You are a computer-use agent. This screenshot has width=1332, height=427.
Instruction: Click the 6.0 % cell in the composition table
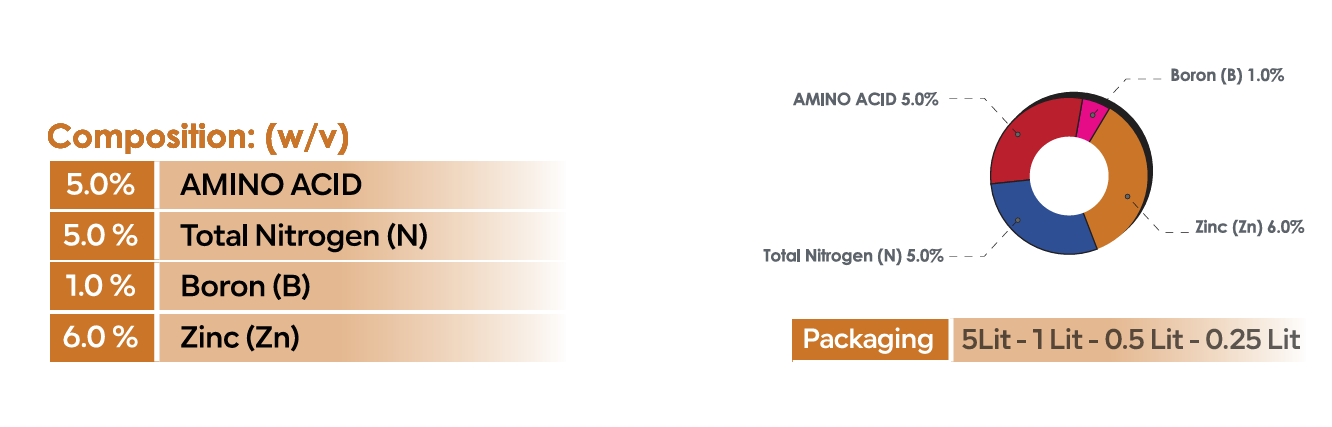pyautogui.click(x=102, y=338)
